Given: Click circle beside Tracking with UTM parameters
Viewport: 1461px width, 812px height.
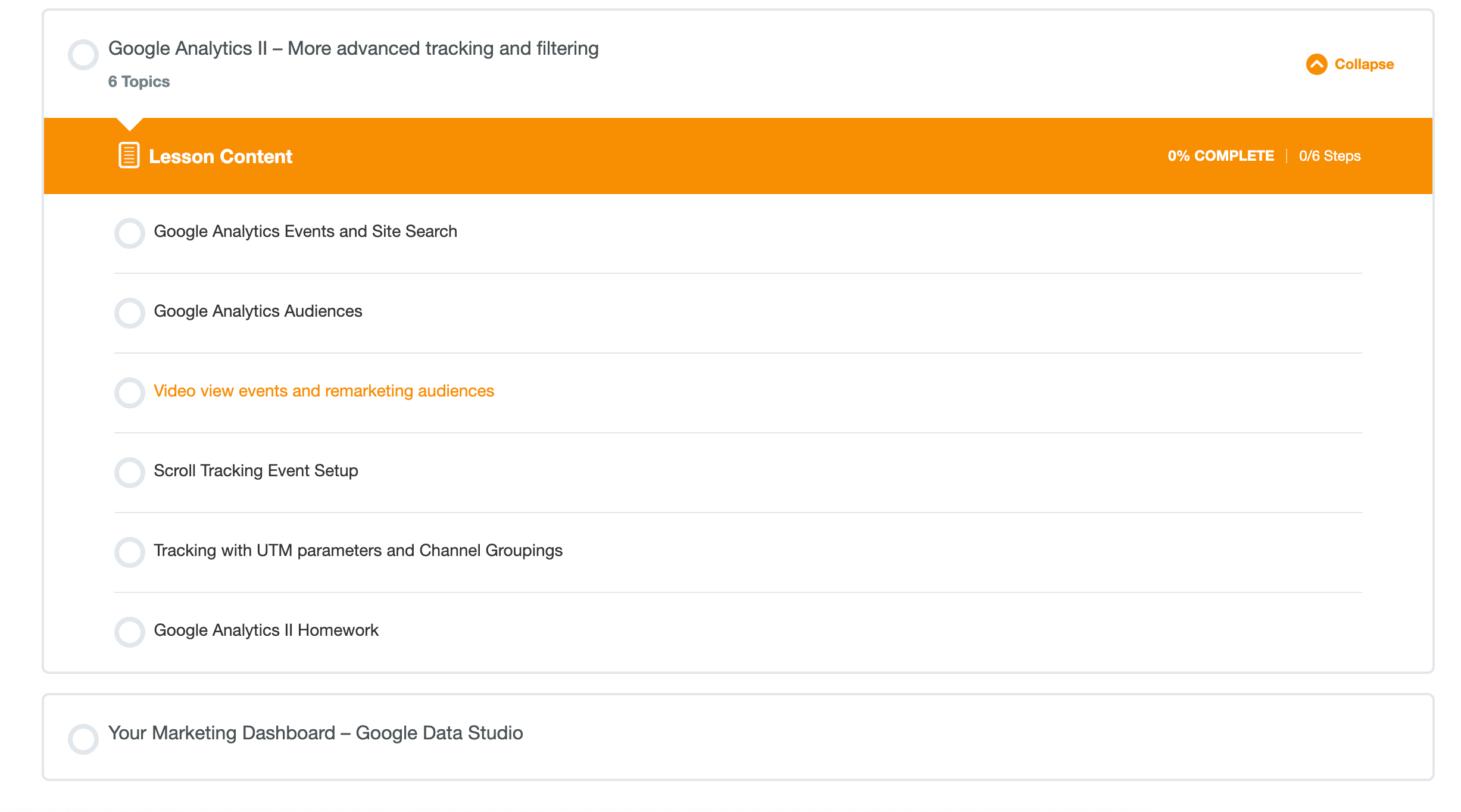Looking at the screenshot, I should pyautogui.click(x=130, y=552).
